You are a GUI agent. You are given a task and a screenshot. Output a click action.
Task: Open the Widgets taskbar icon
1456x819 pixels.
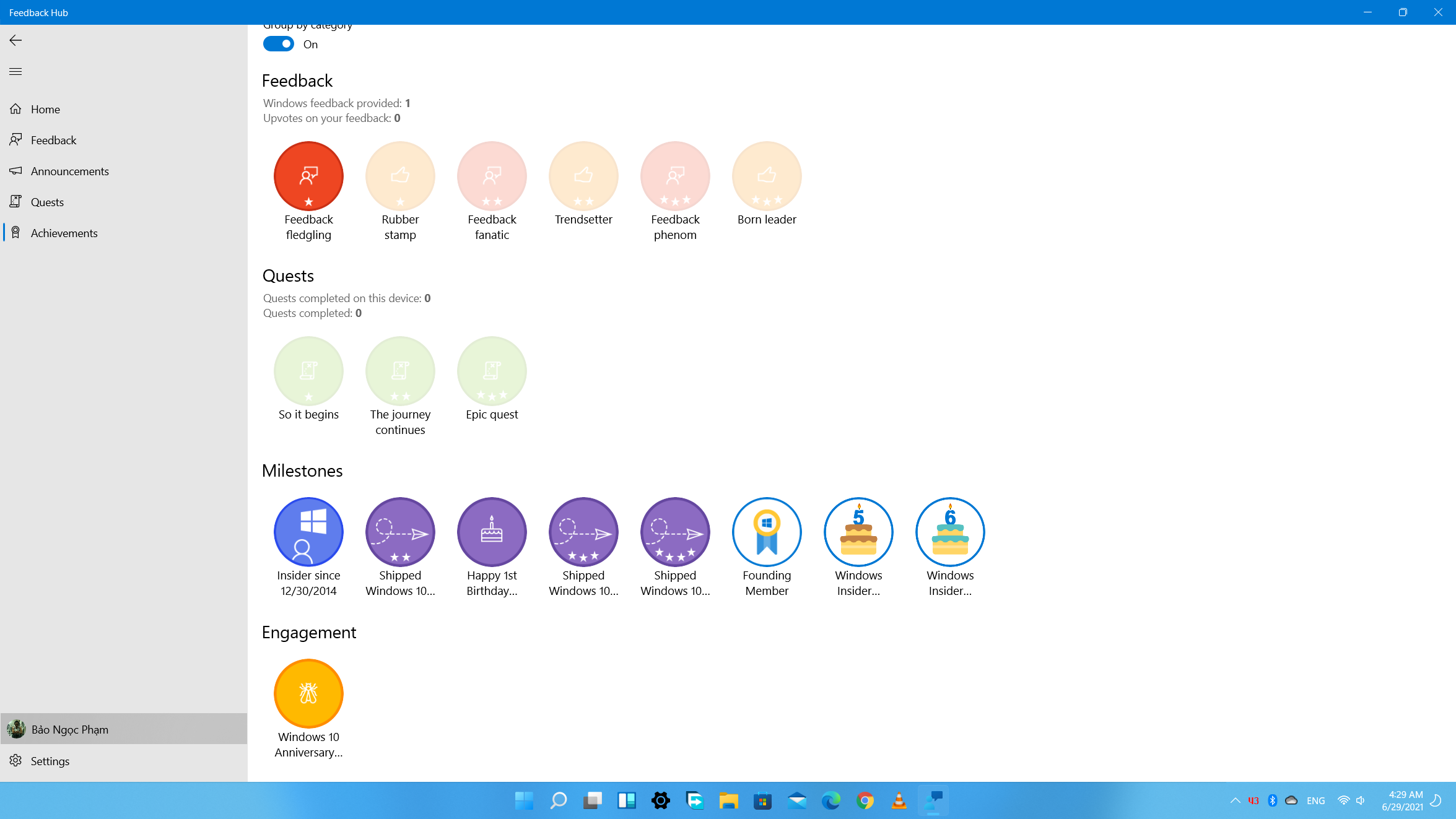626,800
